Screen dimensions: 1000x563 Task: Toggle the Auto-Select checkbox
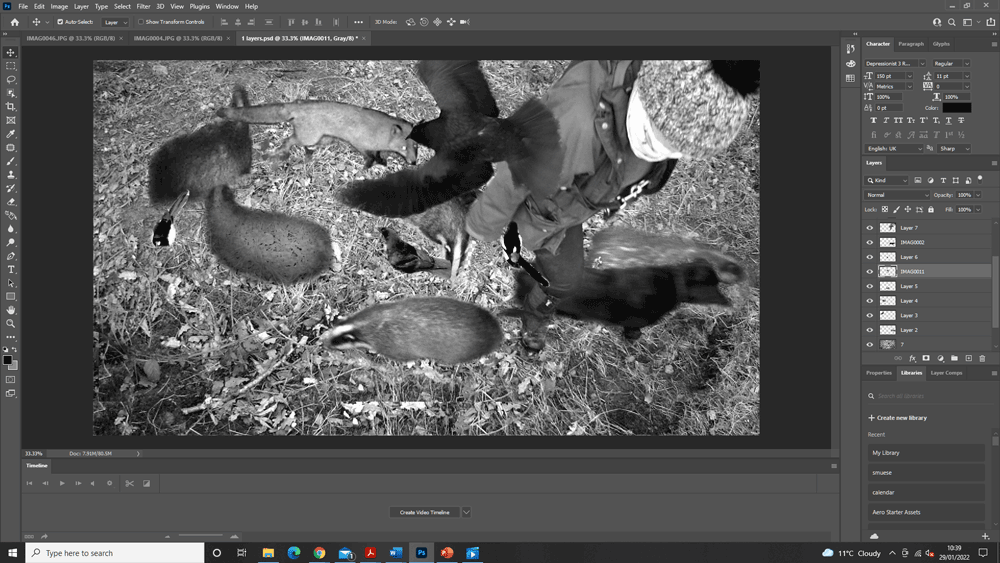pyautogui.click(x=60, y=22)
